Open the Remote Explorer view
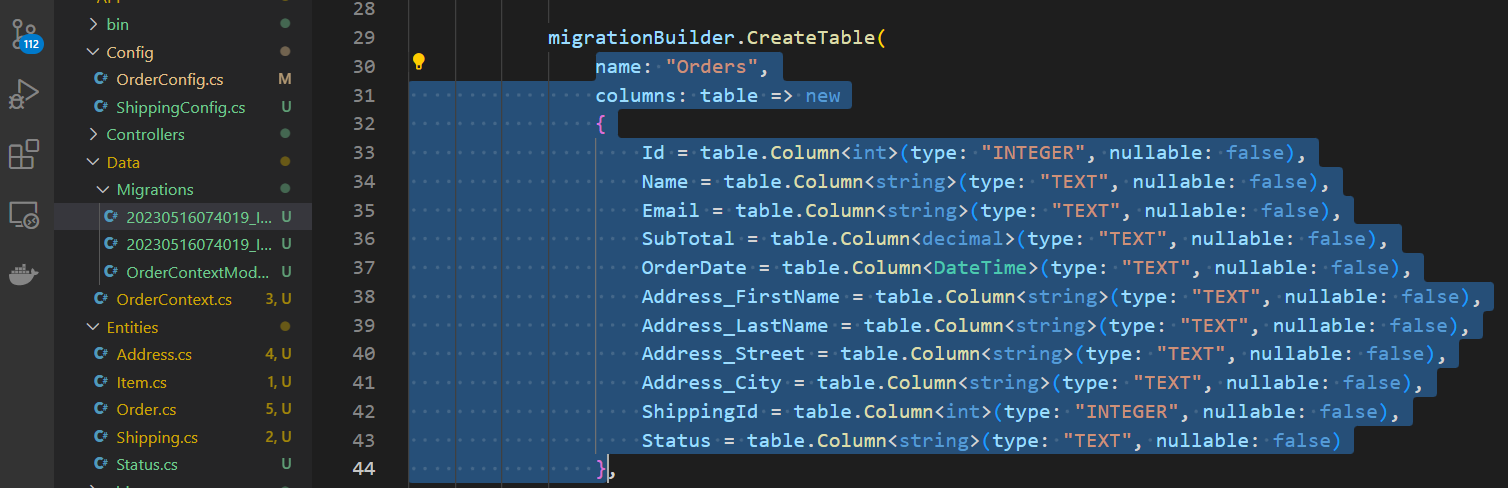The image size is (1508, 488). click(x=24, y=214)
